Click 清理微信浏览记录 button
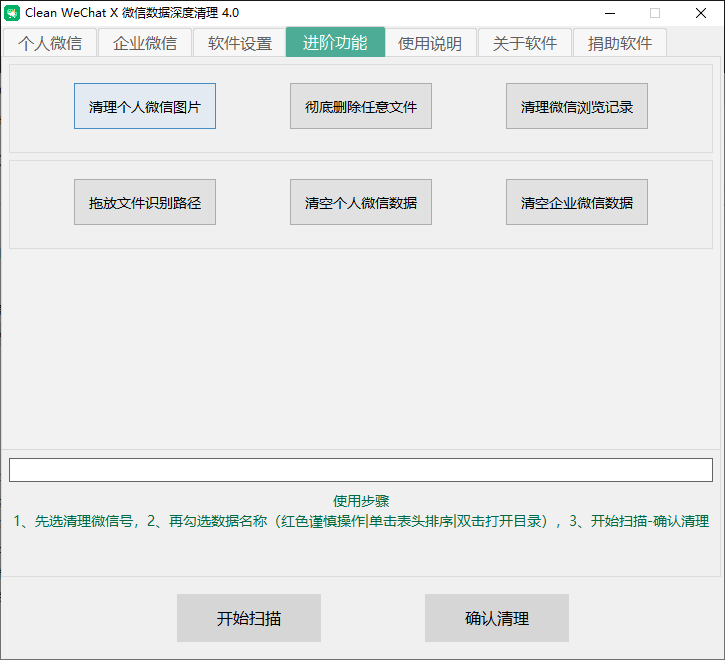This screenshot has height=660, width=725. coord(577,106)
